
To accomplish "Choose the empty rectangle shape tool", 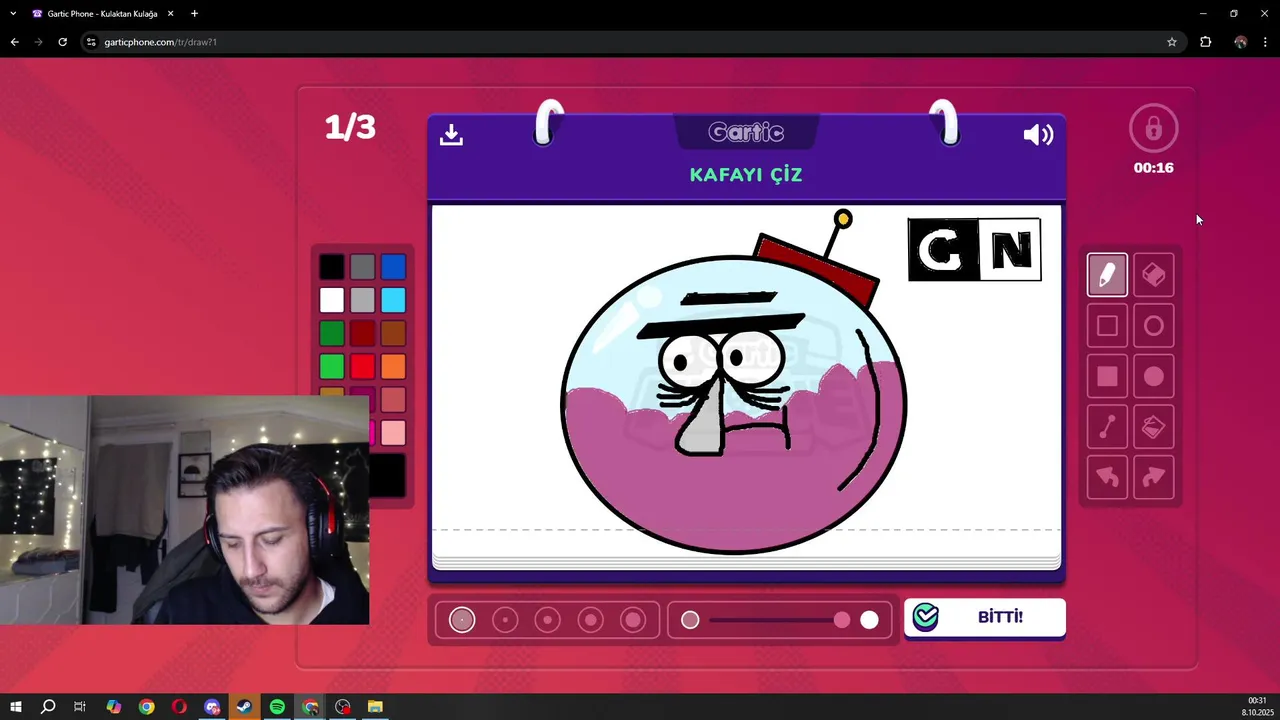I will coord(1107,326).
